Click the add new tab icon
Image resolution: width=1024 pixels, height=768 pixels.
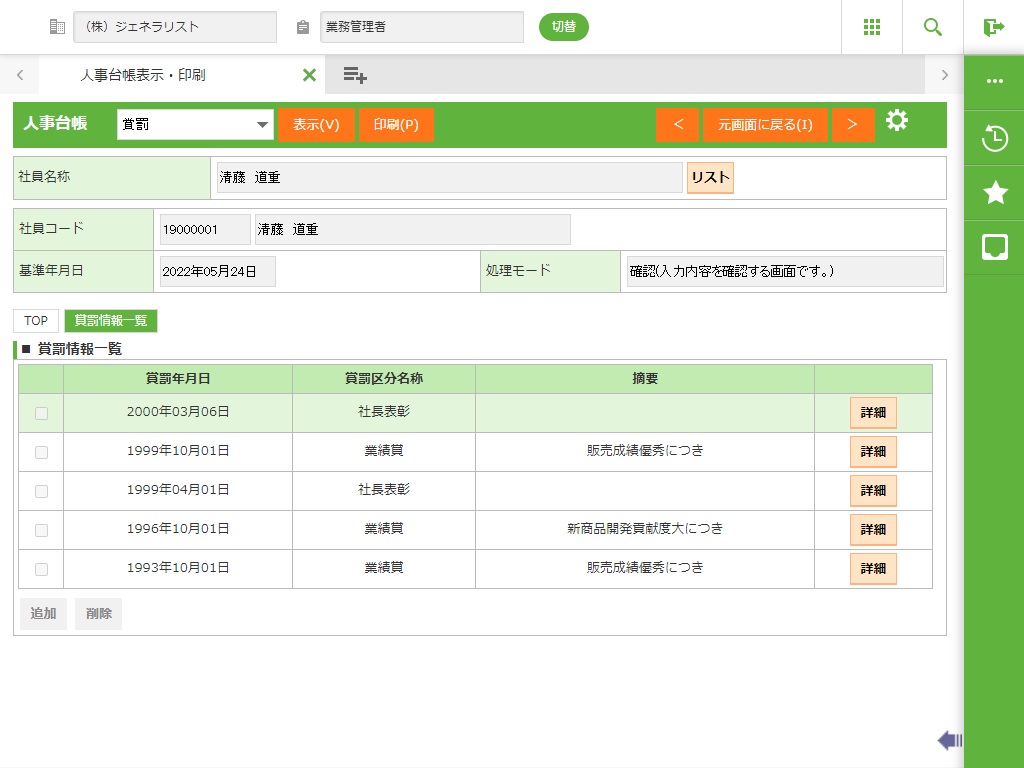355,75
